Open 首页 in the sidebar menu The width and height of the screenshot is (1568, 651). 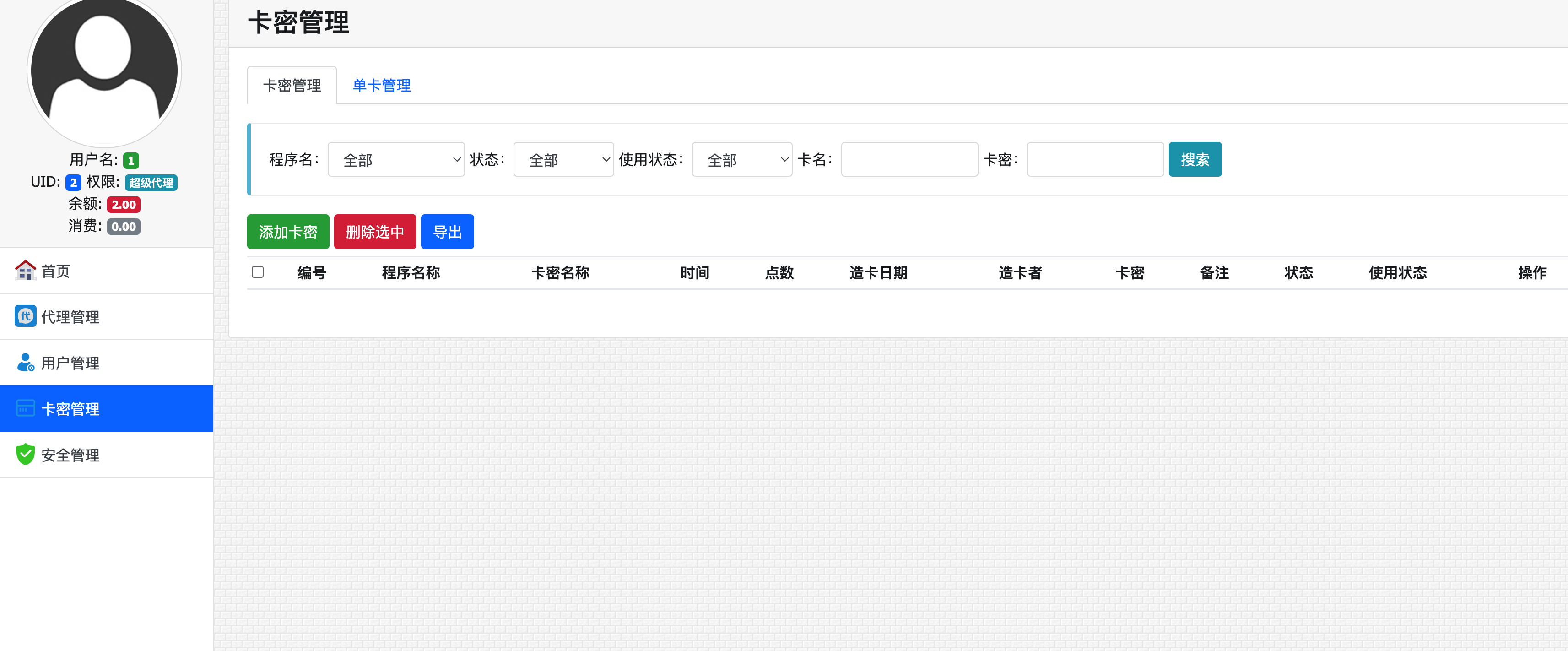pyautogui.click(x=107, y=271)
